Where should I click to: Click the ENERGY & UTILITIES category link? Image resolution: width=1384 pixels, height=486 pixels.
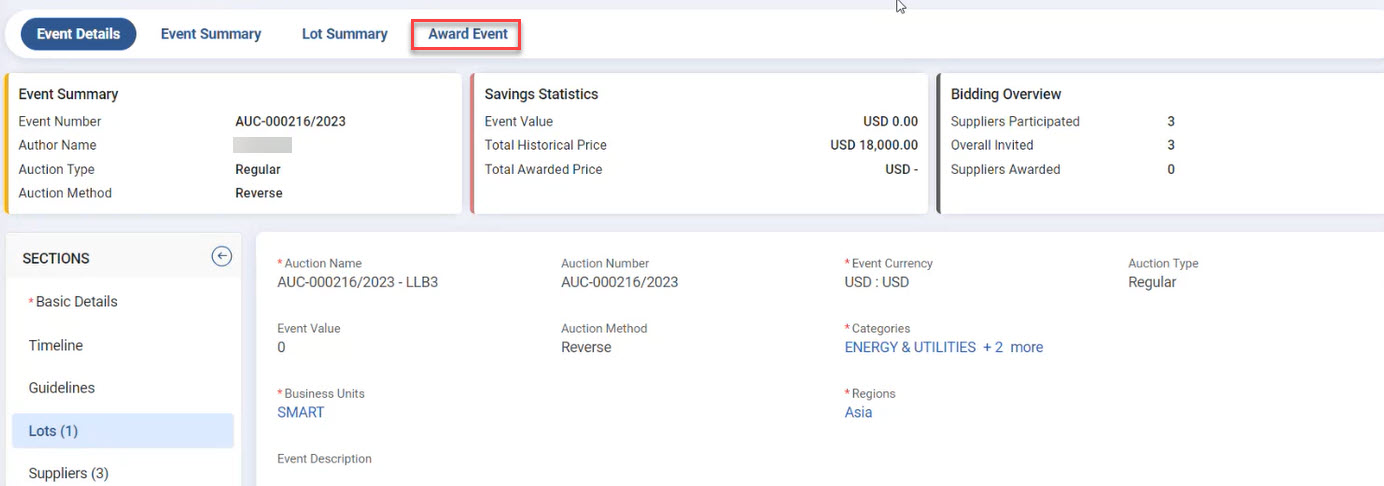910,348
